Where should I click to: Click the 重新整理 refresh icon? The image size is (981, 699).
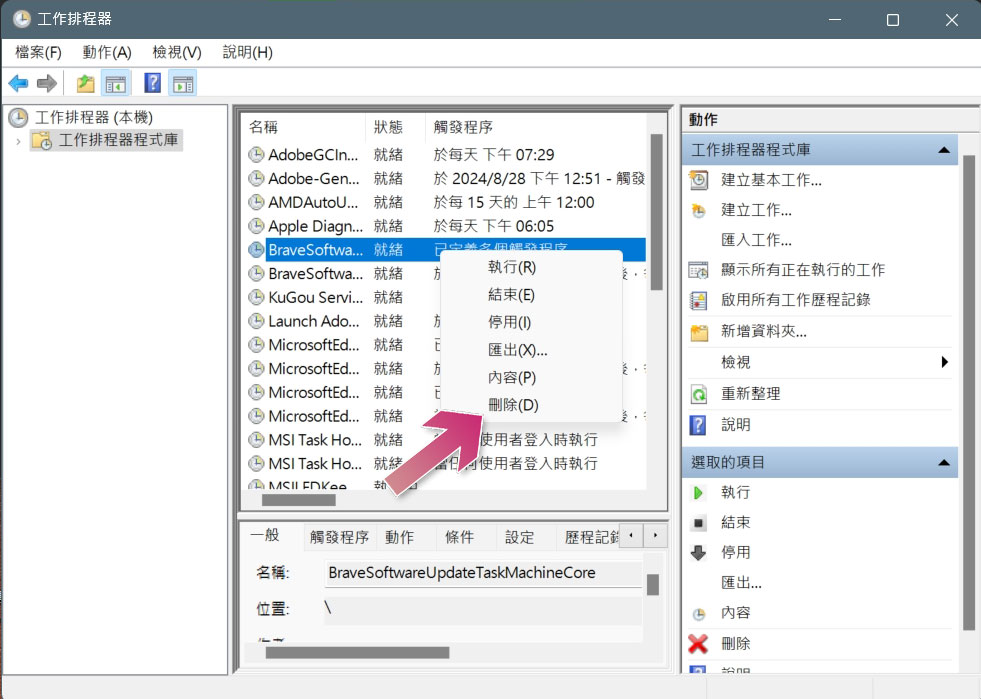[698, 394]
